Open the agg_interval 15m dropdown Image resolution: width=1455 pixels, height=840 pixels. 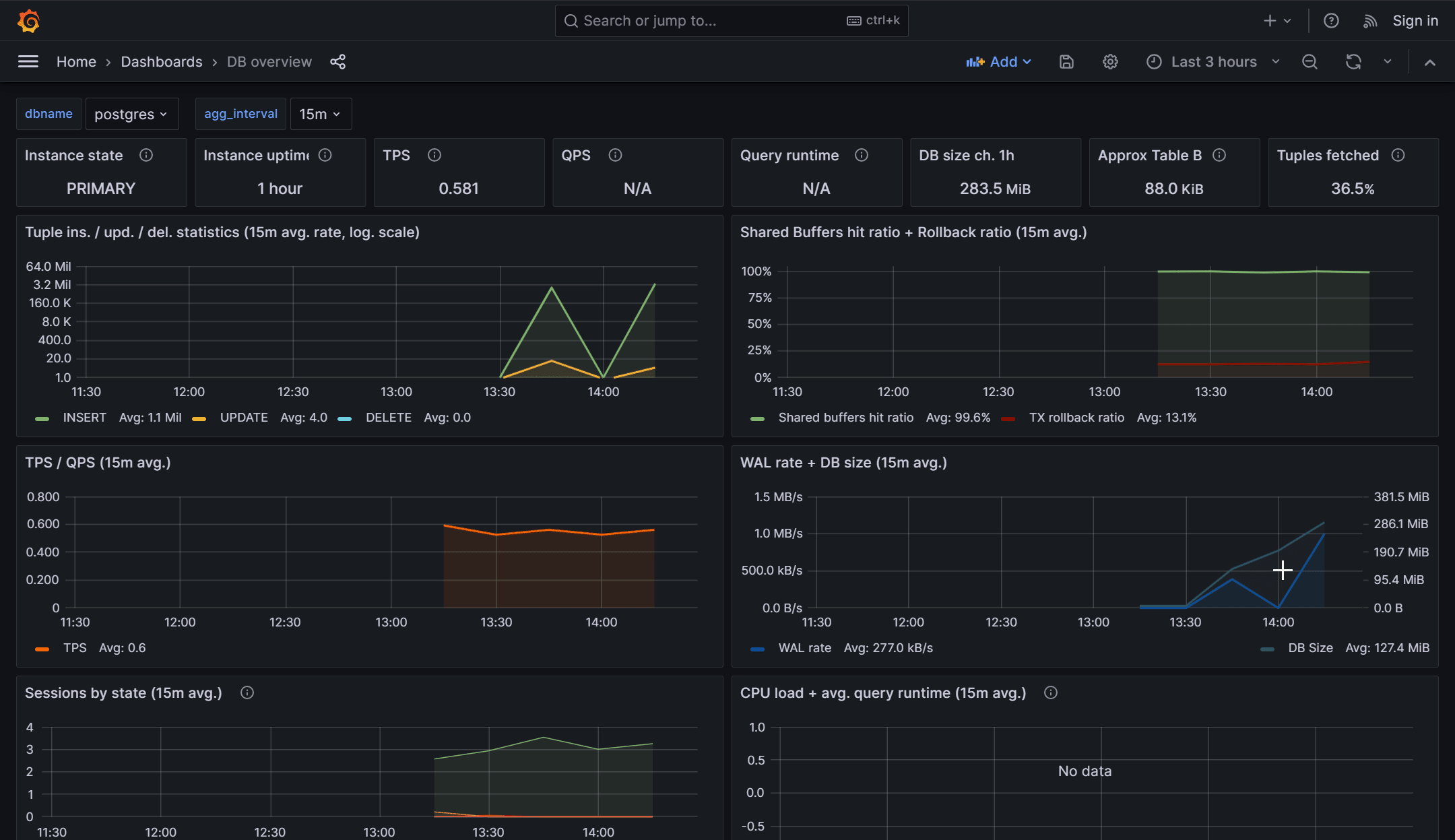coord(320,114)
